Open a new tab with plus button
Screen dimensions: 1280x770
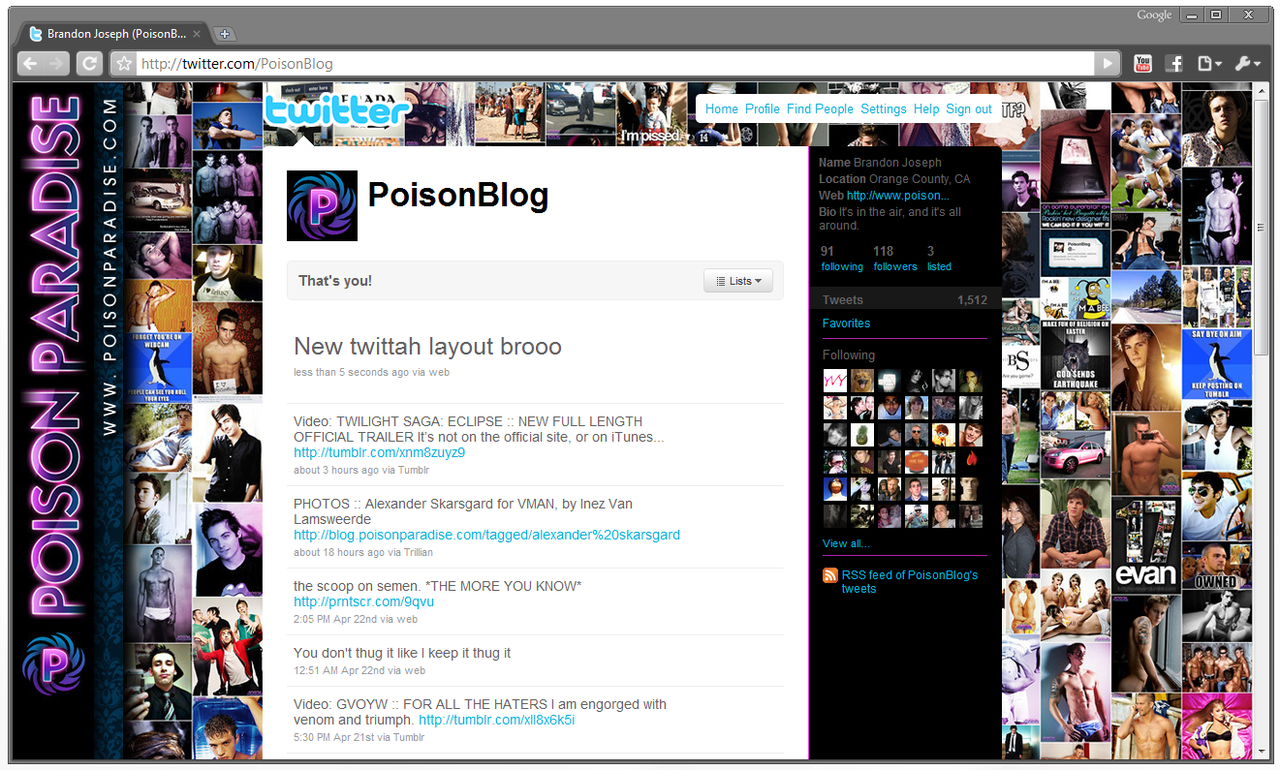point(225,34)
